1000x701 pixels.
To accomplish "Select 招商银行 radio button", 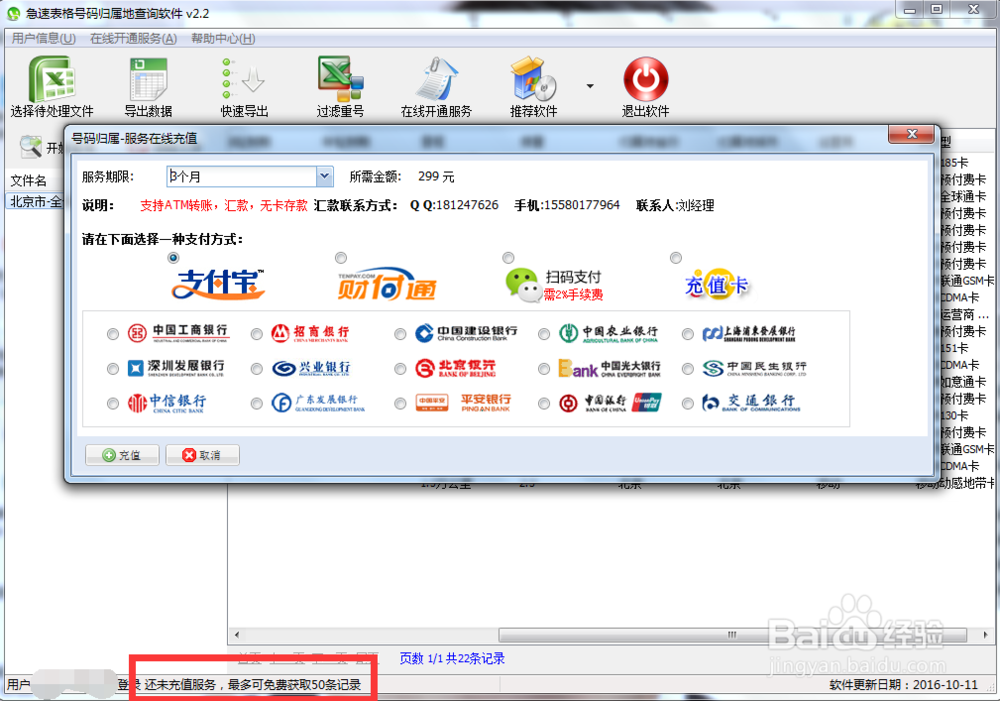I will [x=256, y=334].
